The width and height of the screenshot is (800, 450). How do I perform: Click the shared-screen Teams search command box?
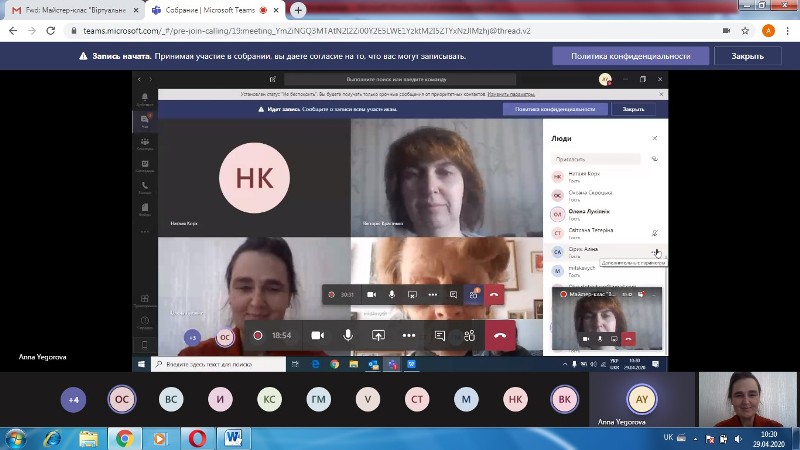click(x=400, y=80)
